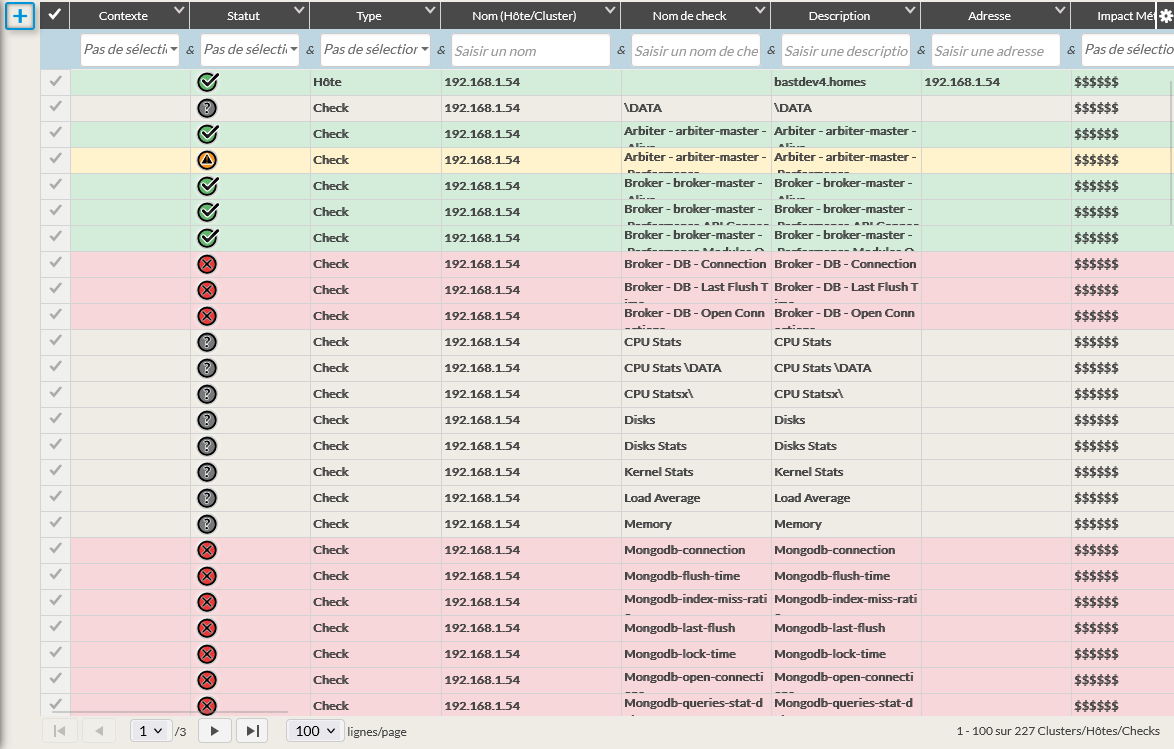Toggle the select-all checkmark in header
The width and height of the screenshot is (1174, 749).
click(x=55, y=16)
